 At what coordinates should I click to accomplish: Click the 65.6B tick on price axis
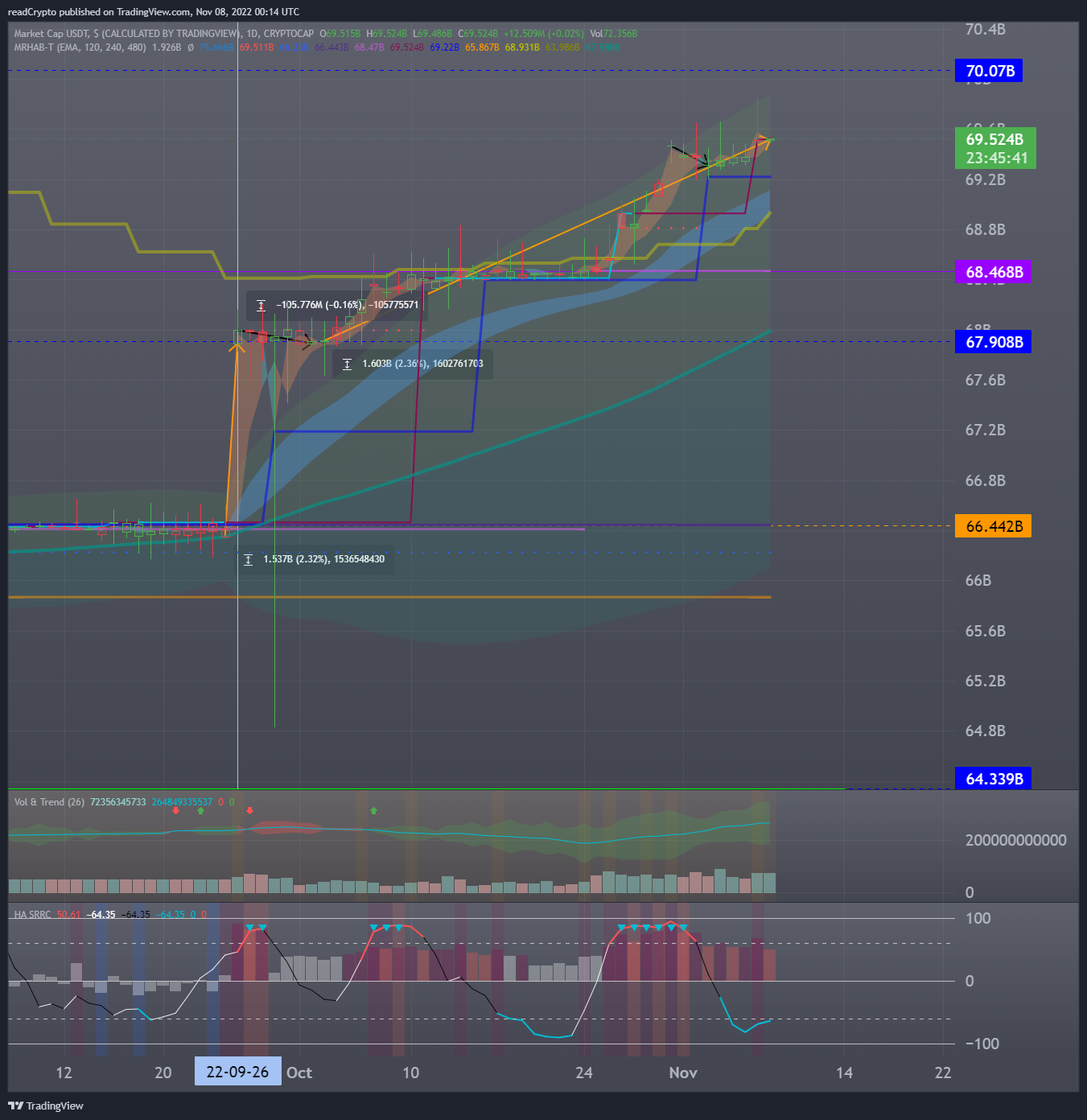pyautogui.click(x=986, y=631)
